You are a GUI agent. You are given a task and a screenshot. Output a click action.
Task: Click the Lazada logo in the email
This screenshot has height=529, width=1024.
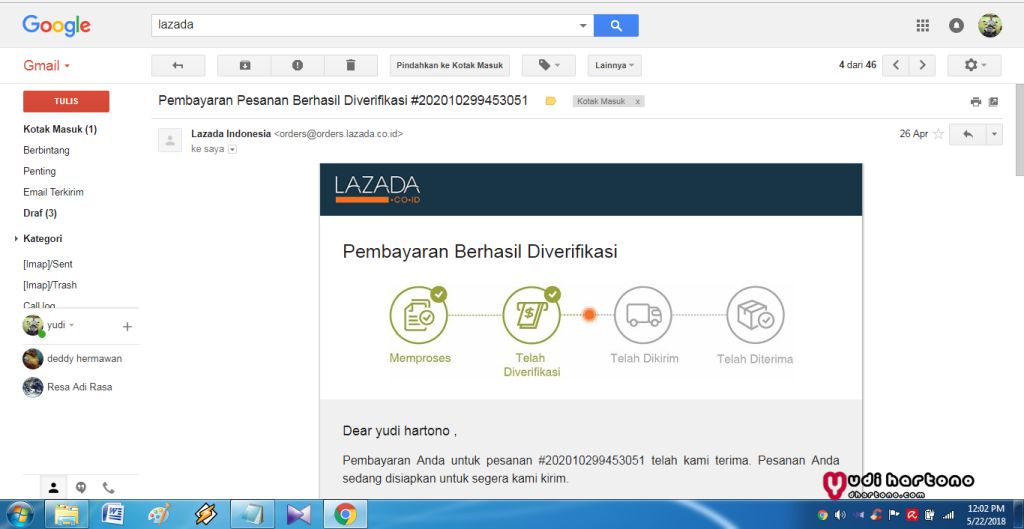click(377, 189)
